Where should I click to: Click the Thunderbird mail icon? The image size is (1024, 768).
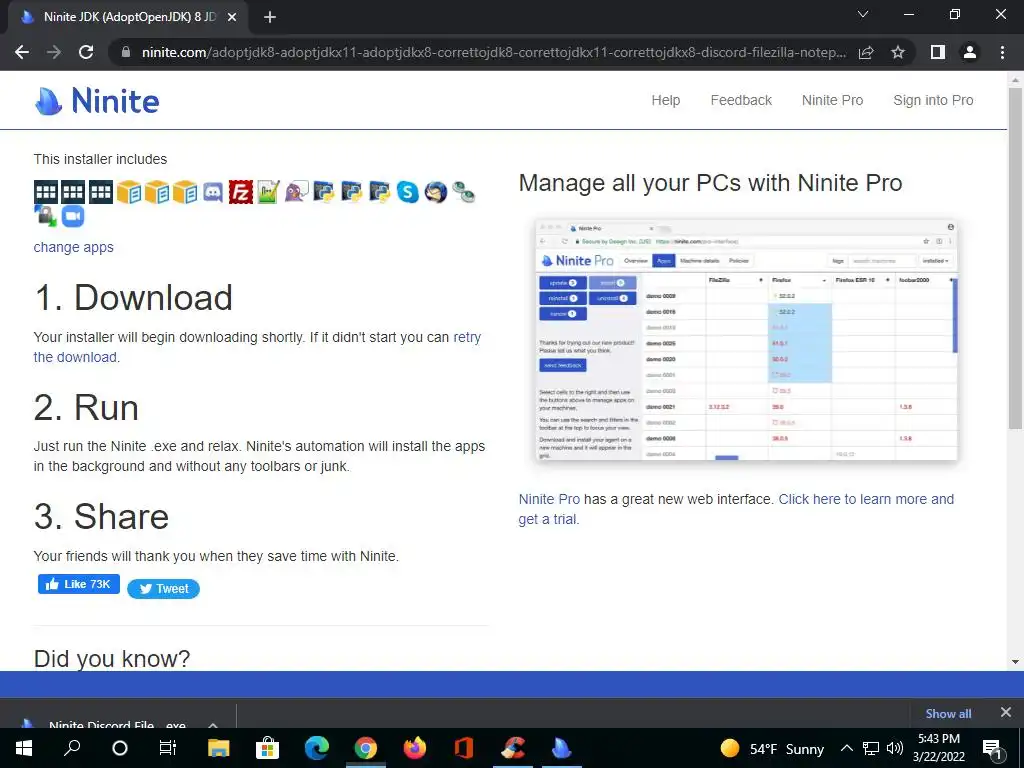436,192
